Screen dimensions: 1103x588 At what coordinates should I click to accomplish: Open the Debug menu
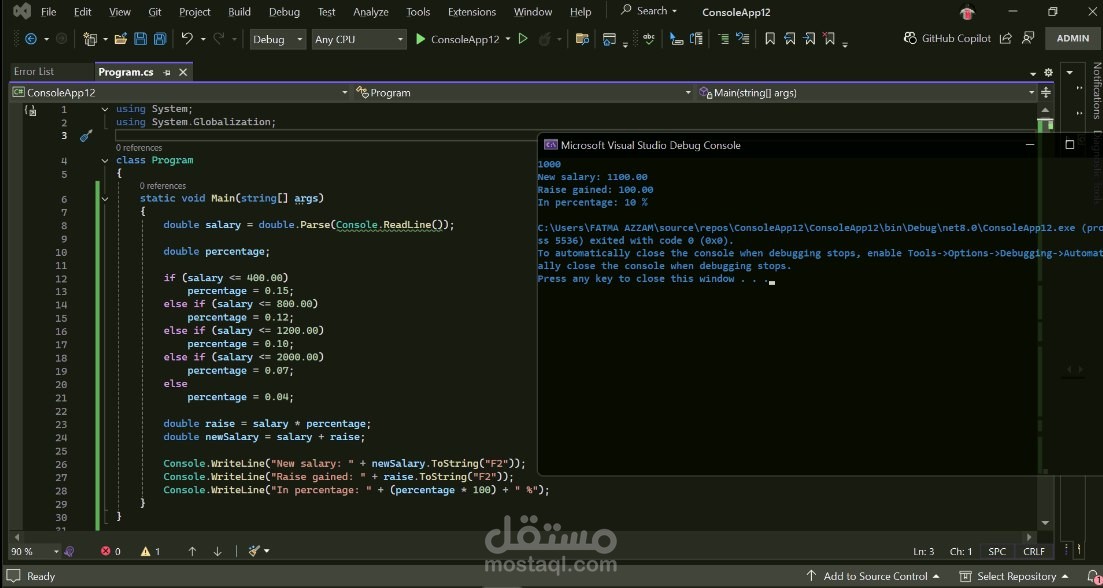click(x=284, y=12)
